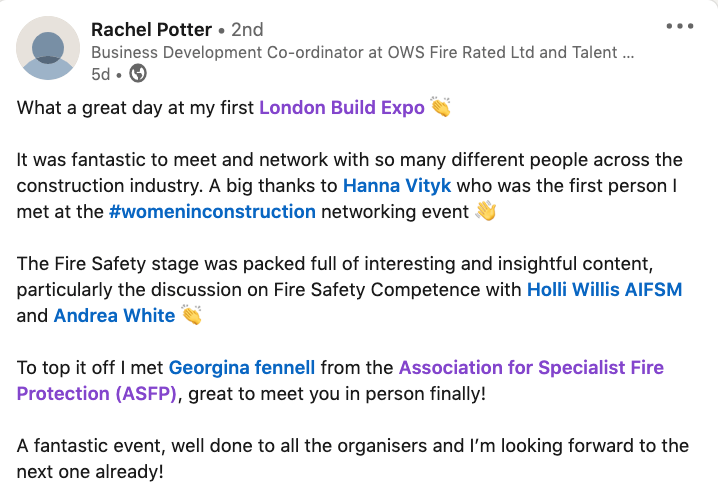
Task: Click the 5d post timestamp
Action: [x=103, y=73]
